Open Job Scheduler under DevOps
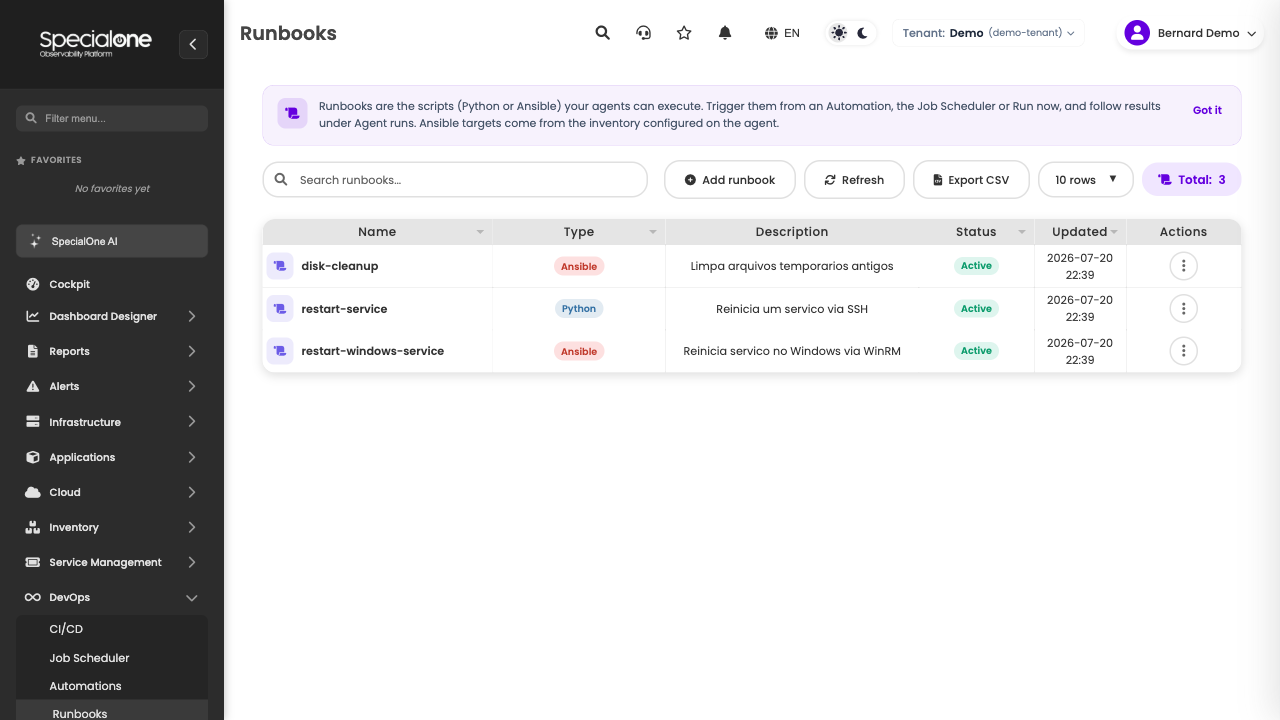 click(x=89, y=658)
